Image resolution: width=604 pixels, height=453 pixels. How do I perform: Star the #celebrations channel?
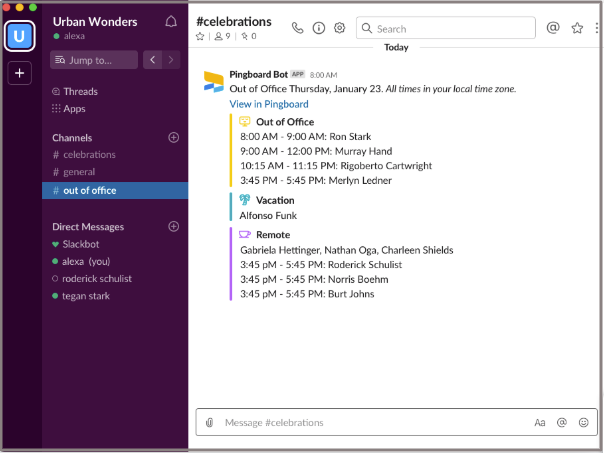click(x=200, y=36)
